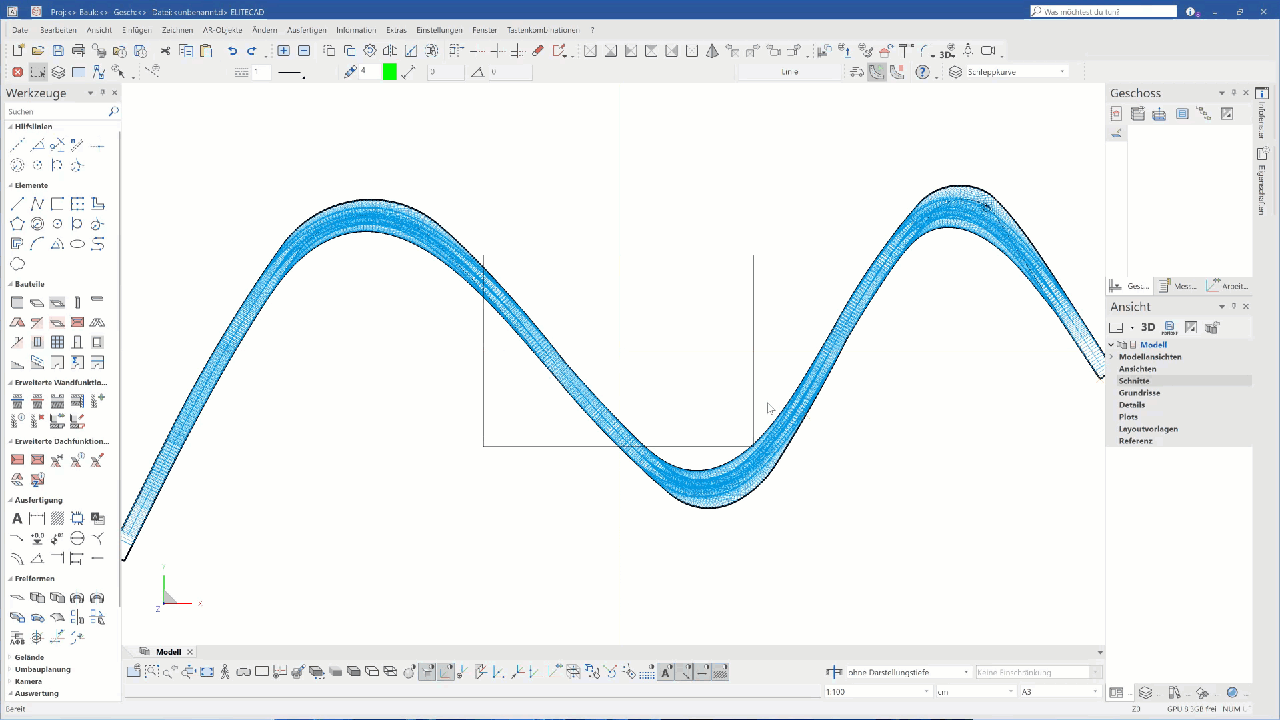Image resolution: width=1280 pixels, height=720 pixels.
Task: Open the Extras menu
Action: (x=396, y=30)
